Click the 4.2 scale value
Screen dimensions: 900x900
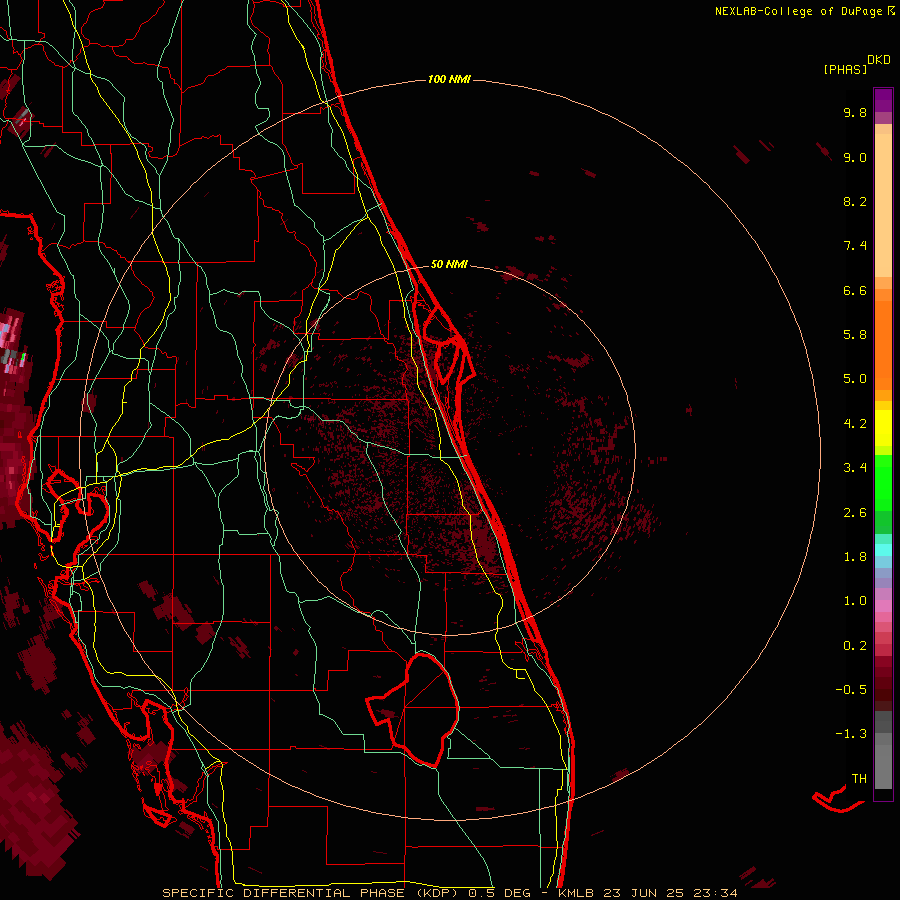point(855,424)
